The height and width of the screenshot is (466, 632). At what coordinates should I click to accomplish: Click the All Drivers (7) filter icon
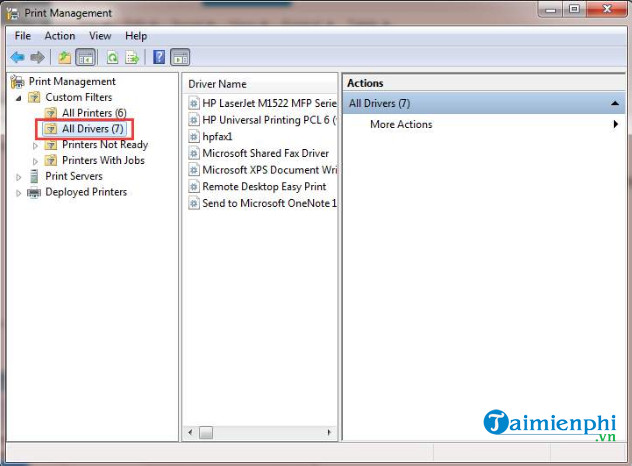(x=51, y=129)
